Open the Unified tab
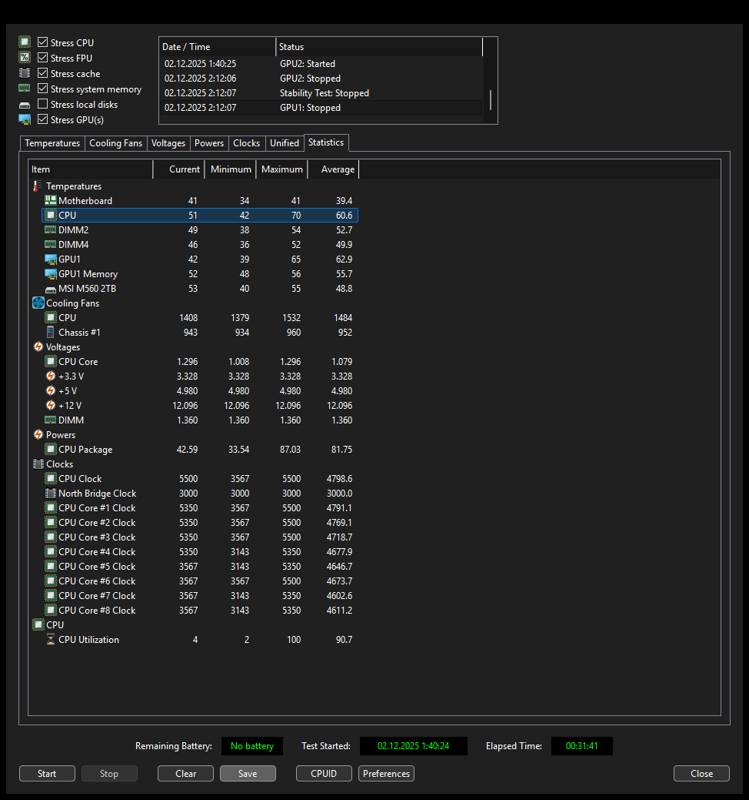This screenshot has width=749, height=800. [x=284, y=143]
